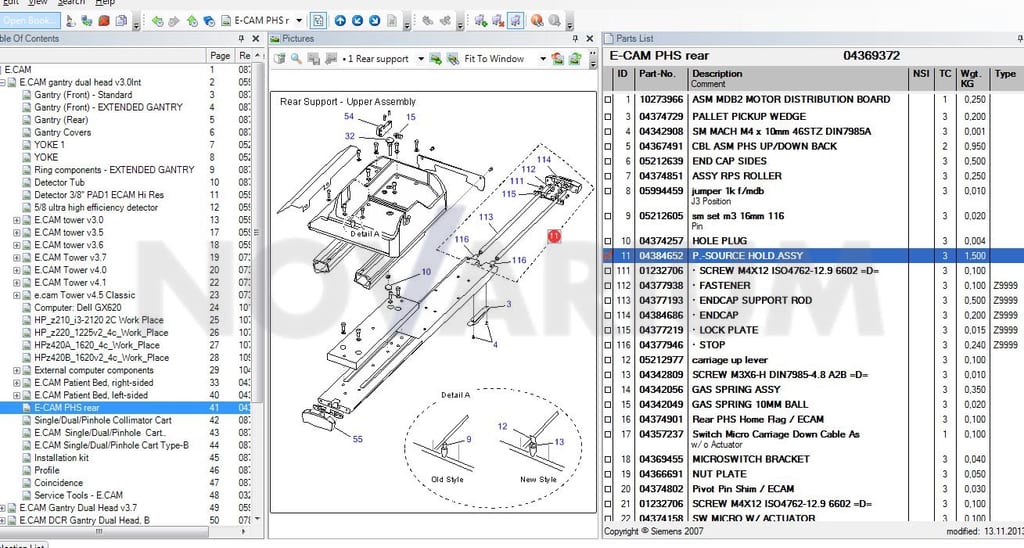Click the green back navigation arrow icon

click(157, 21)
